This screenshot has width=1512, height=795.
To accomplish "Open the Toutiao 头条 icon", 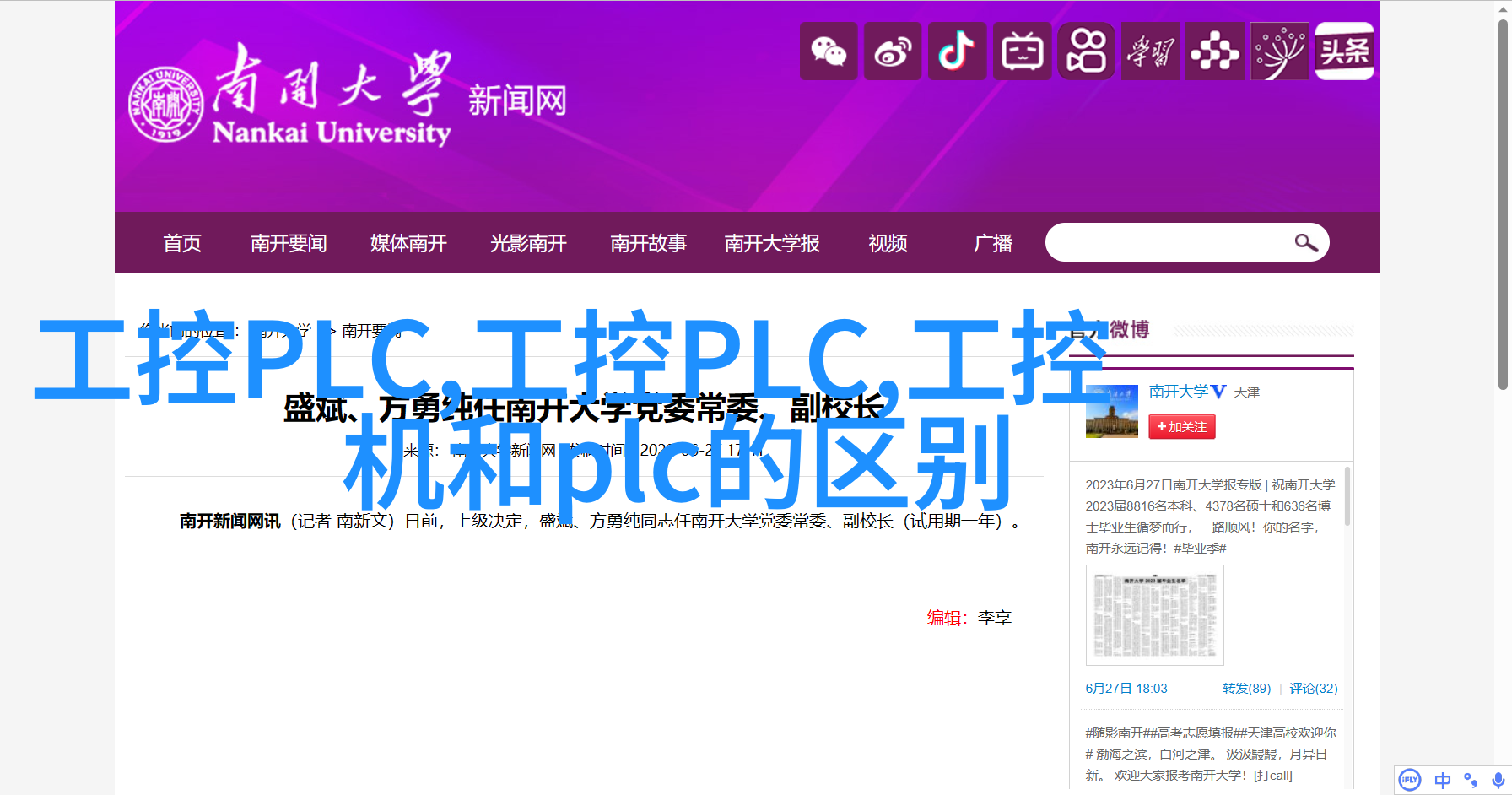I will pos(1345,51).
